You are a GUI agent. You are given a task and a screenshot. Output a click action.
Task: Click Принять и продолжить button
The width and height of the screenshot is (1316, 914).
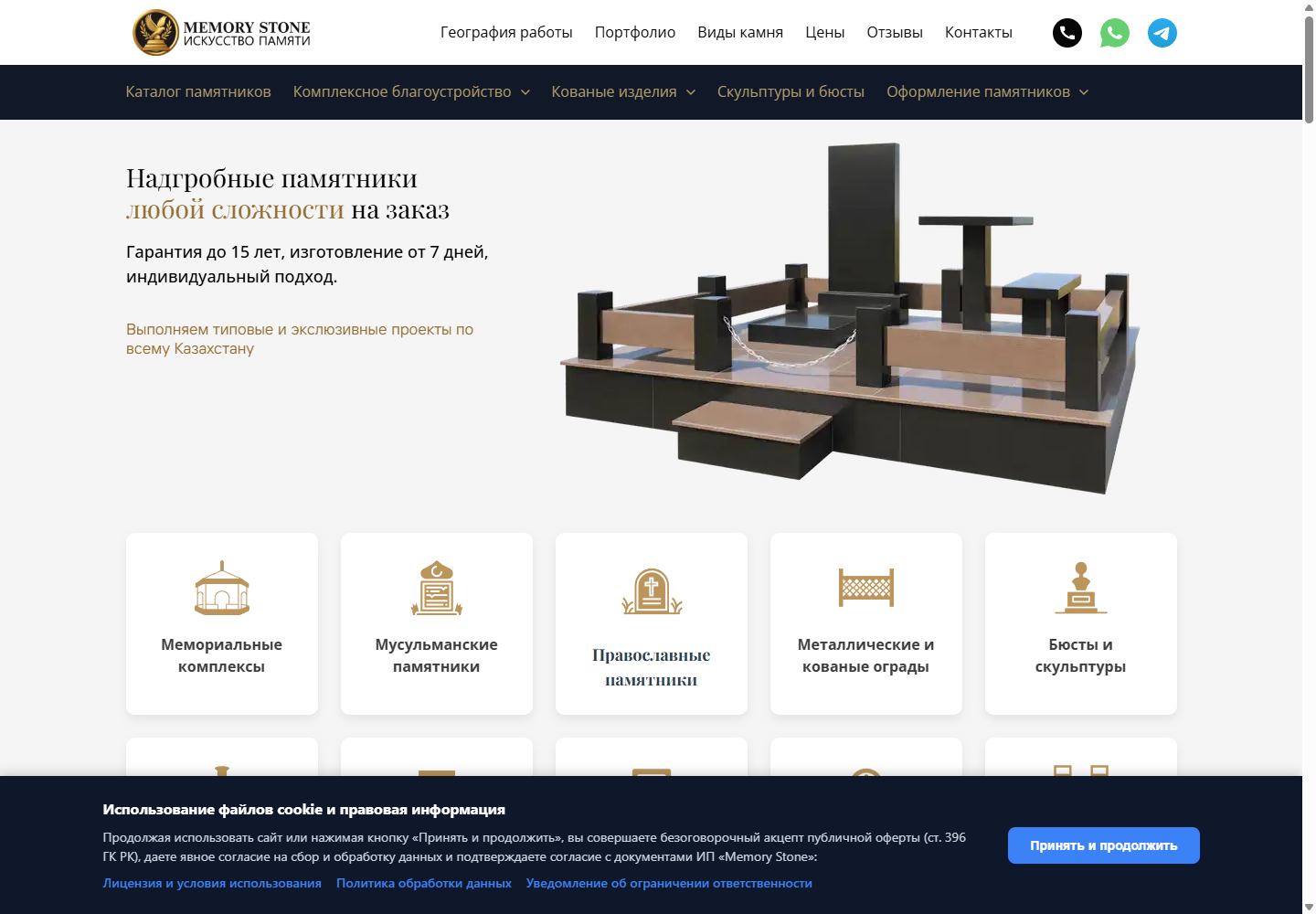pyautogui.click(x=1104, y=845)
